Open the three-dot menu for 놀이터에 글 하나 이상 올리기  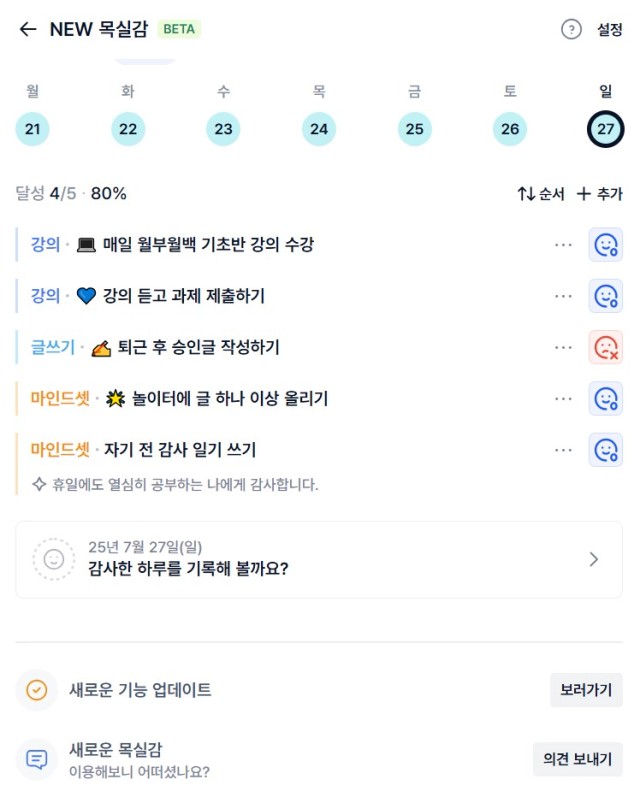563,399
